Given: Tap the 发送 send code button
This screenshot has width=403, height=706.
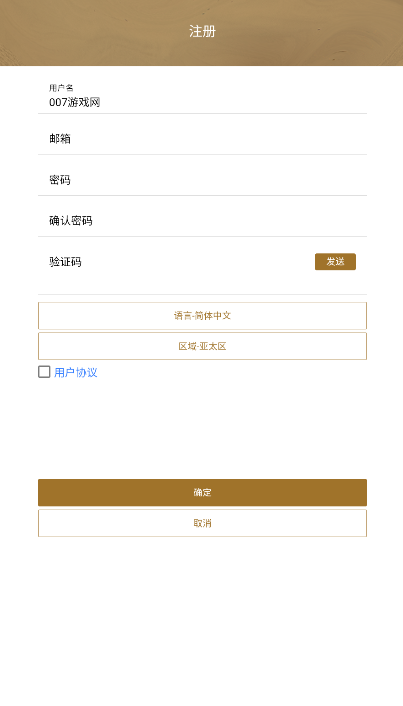Looking at the screenshot, I should 335,262.
